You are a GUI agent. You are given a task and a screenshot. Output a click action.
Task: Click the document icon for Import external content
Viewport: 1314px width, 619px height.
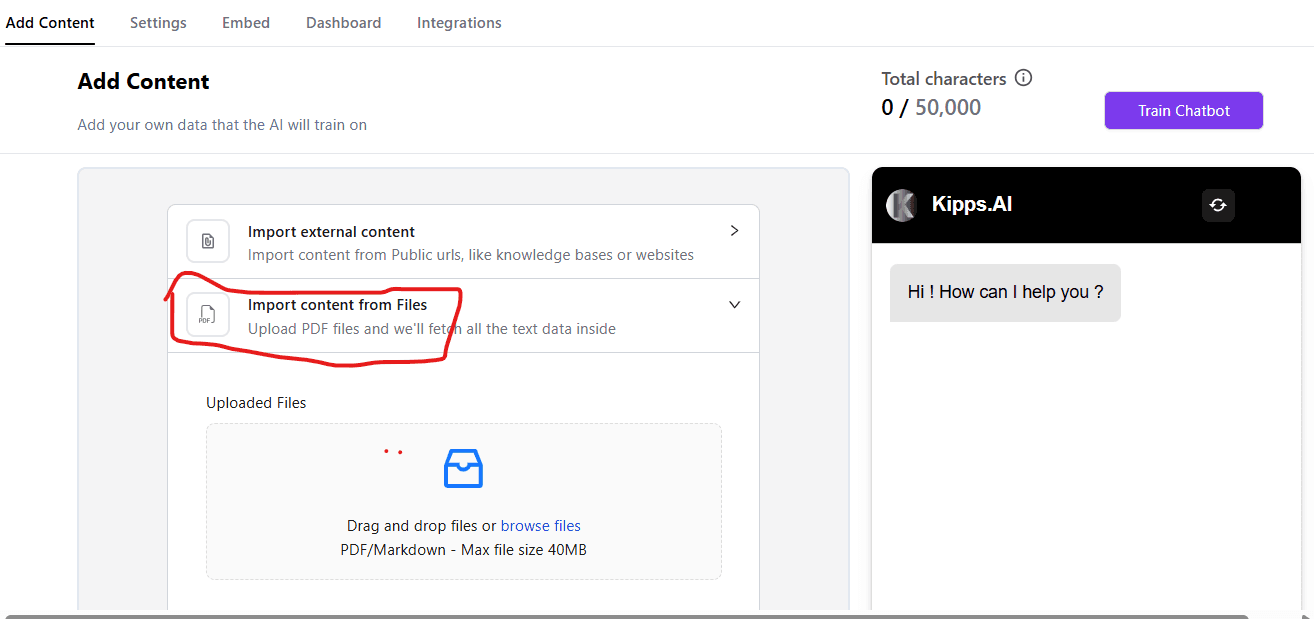(208, 241)
